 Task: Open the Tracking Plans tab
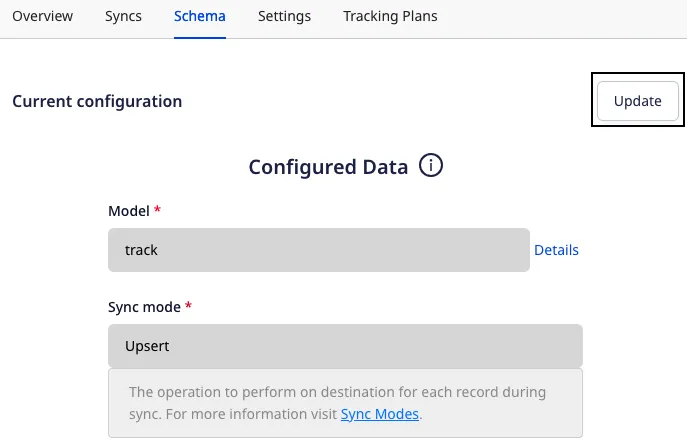(x=390, y=16)
